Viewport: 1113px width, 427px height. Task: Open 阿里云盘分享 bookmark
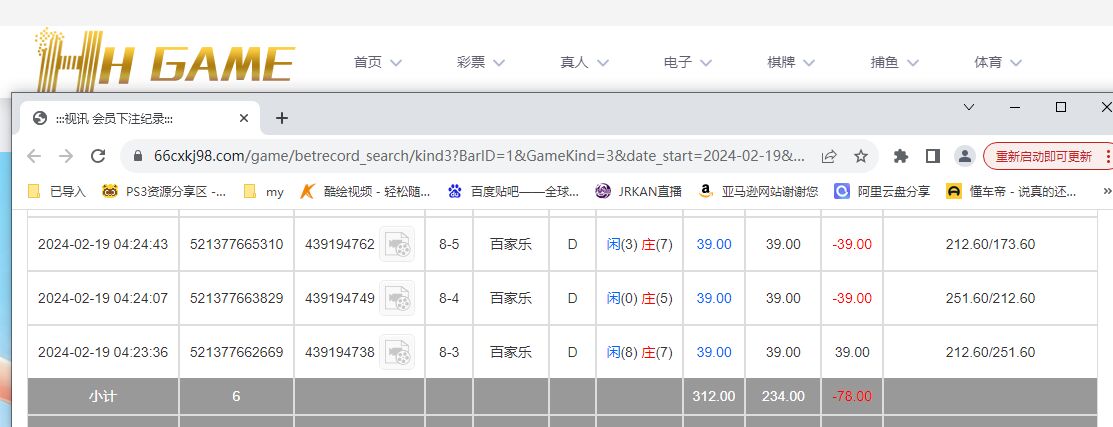(882, 192)
